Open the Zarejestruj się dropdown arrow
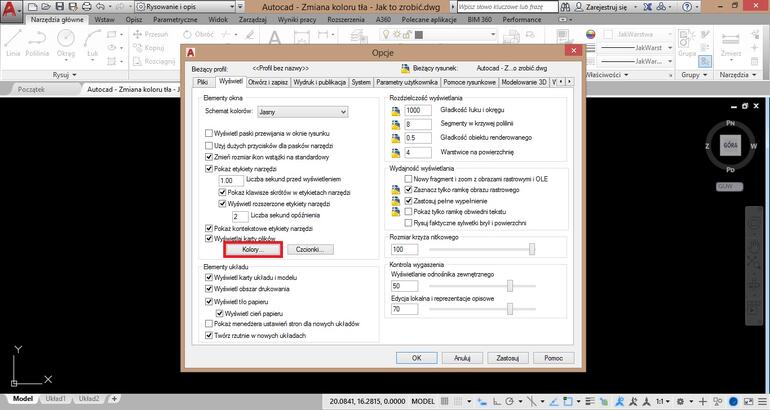Image resolution: width=770 pixels, height=410 pixels. pyautogui.click(x=635, y=7)
